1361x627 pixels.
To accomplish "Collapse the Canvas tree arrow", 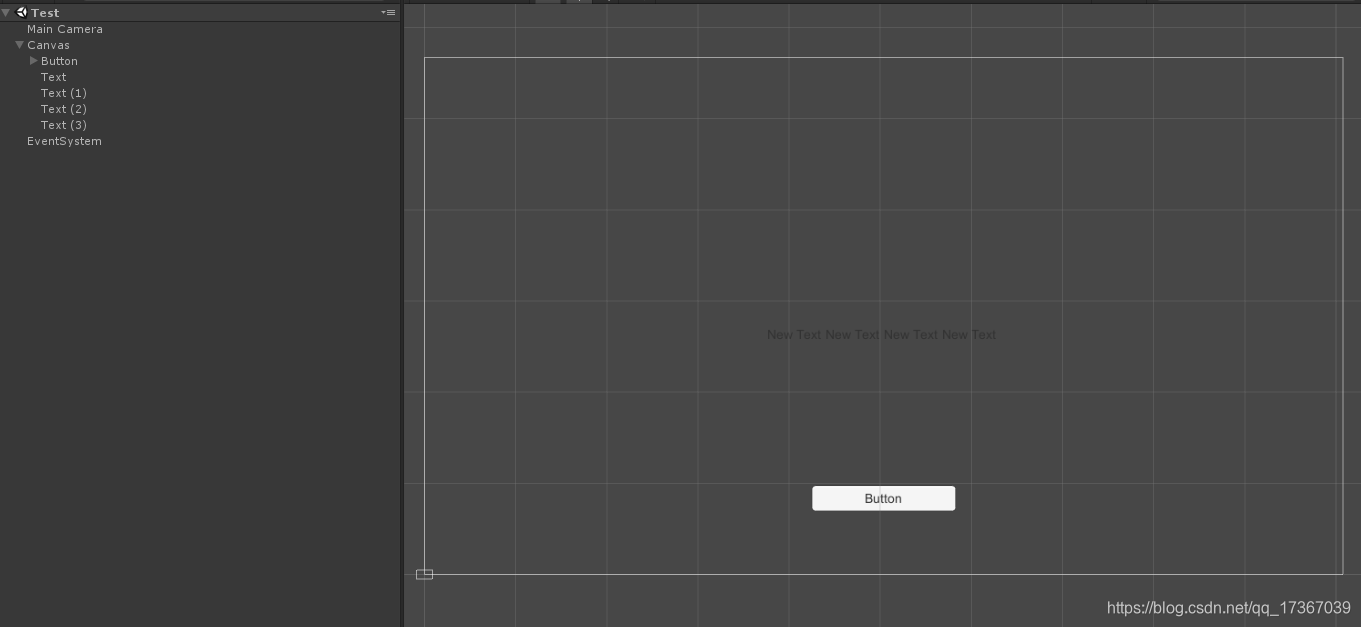I will pyautogui.click(x=19, y=45).
